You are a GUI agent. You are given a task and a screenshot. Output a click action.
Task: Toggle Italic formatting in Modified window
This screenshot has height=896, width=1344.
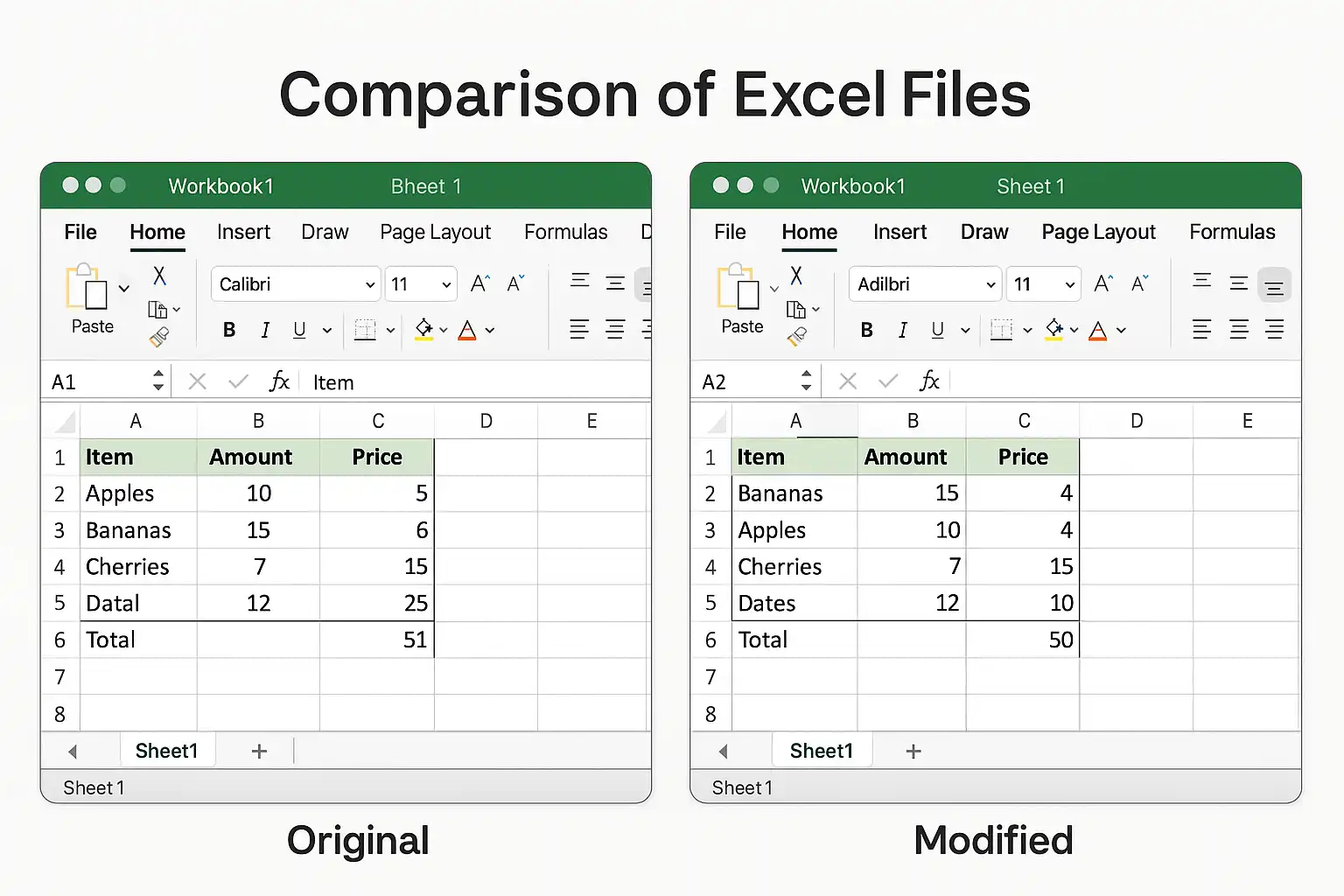pos(903,330)
